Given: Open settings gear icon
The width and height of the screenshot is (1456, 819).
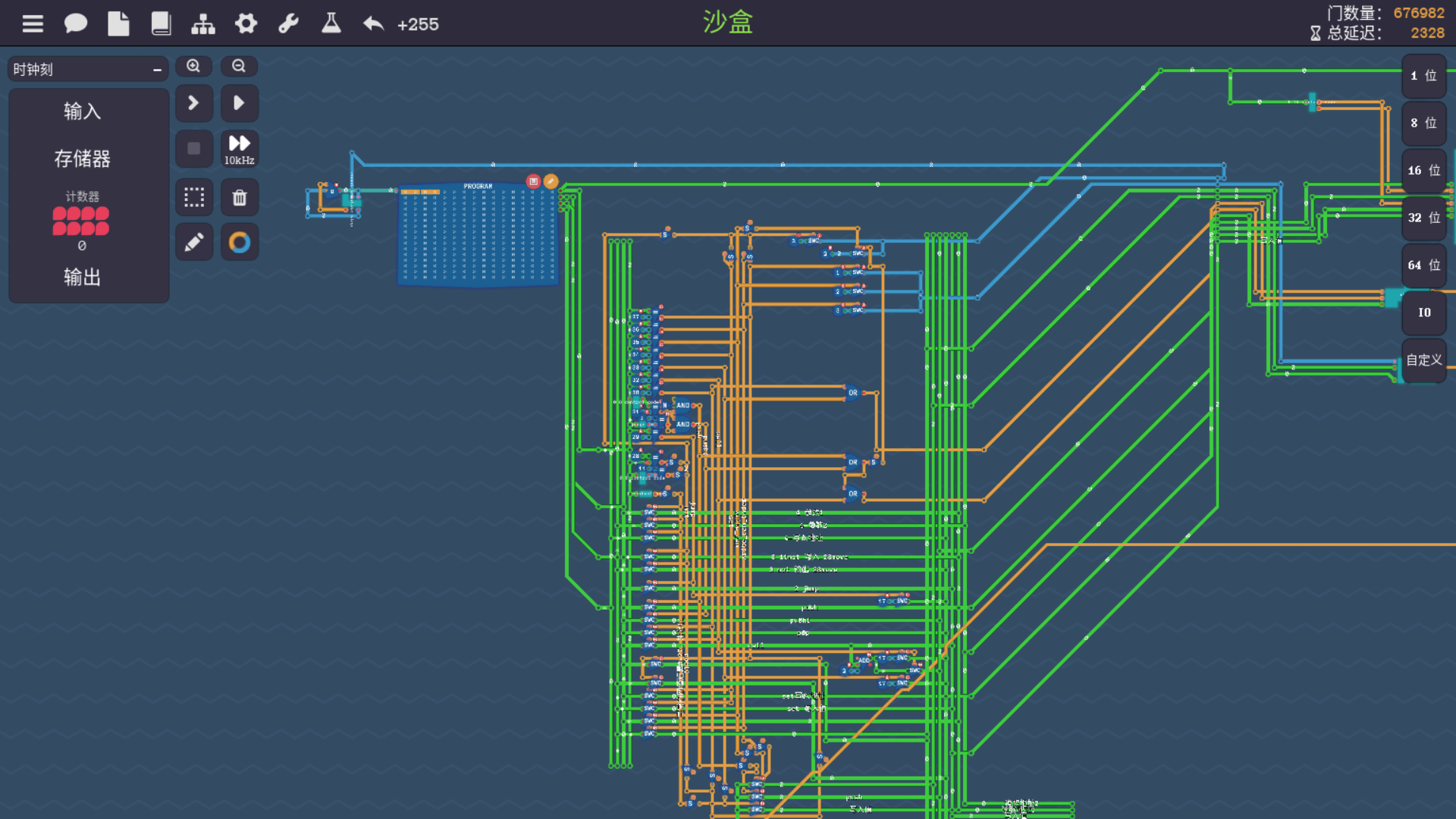Looking at the screenshot, I should [246, 24].
